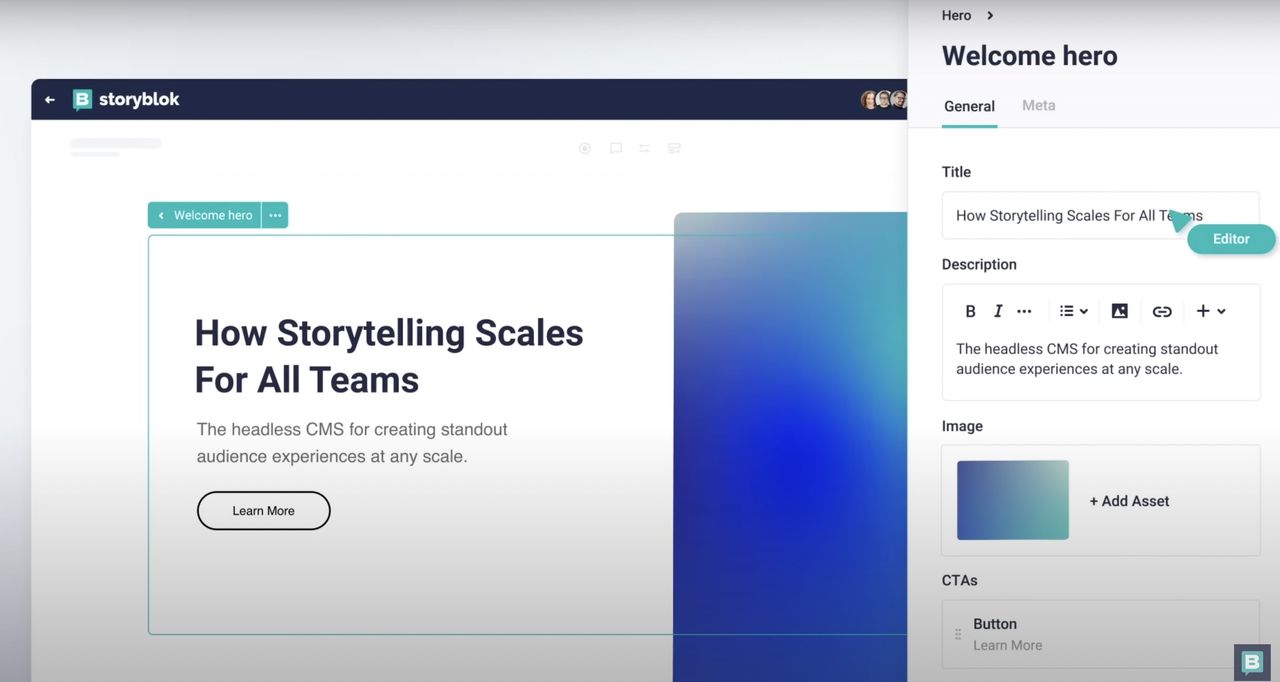Open the comments icon in the preview toolbar
This screenshot has width=1280, height=682.
pyautogui.click(x=616, y=148)
